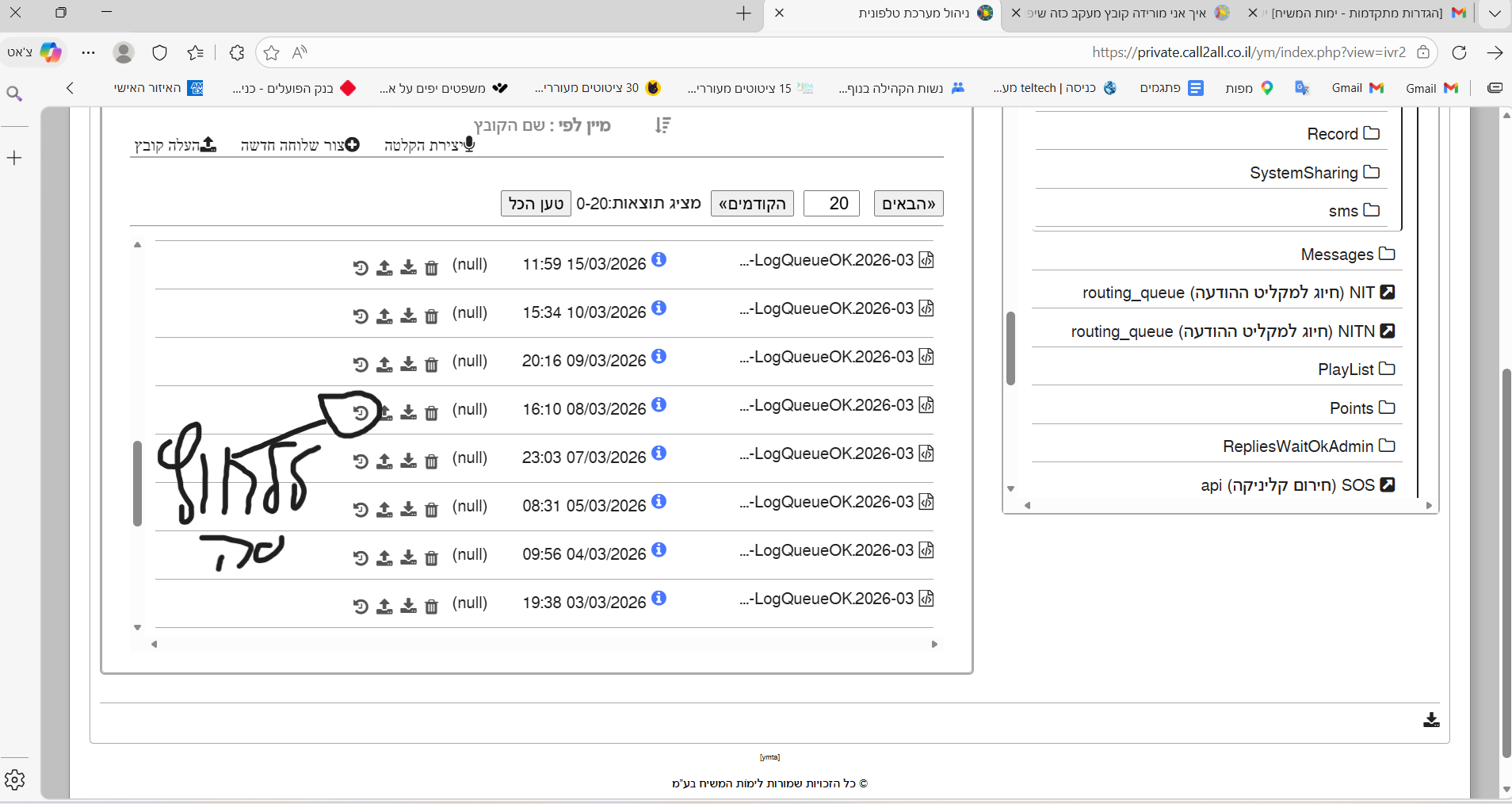The width and height of the screenshot is (1512, 804).
Task: Open the browser extensions icon
Action: 236,53
